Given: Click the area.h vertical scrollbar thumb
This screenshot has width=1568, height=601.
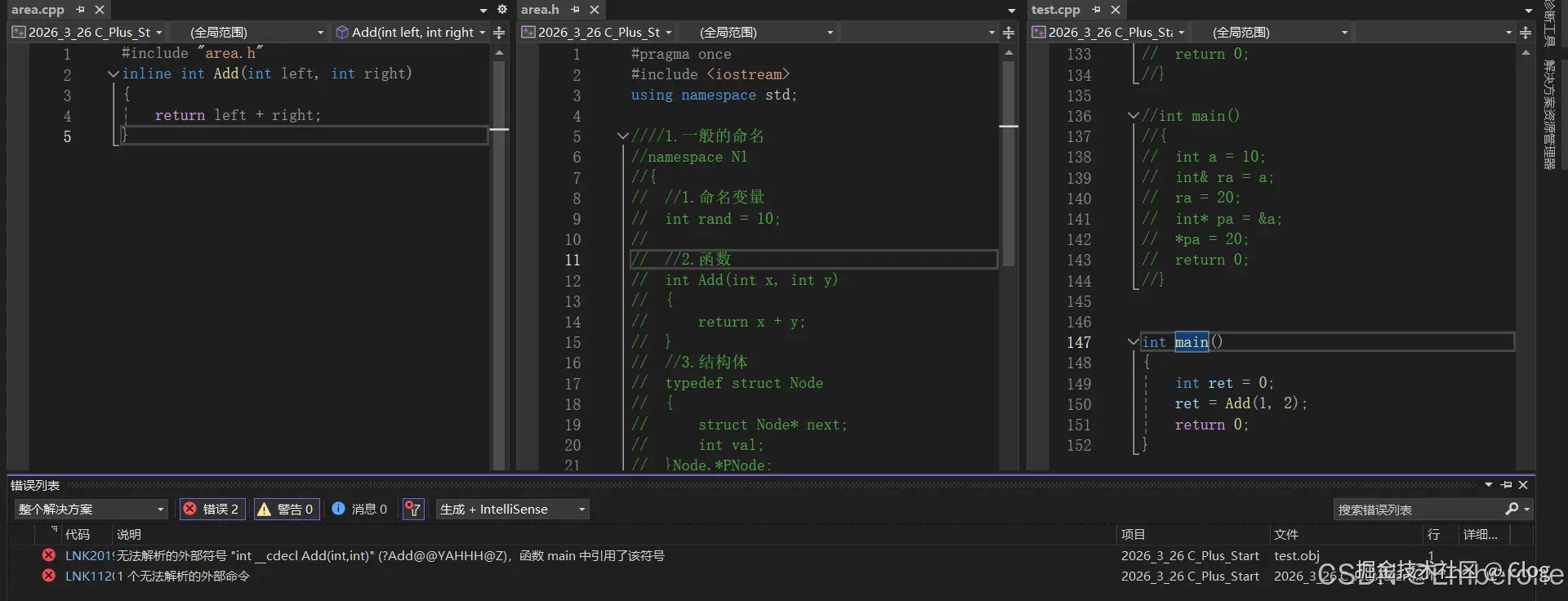Looking at the screenshot, I should [1009, 163].
